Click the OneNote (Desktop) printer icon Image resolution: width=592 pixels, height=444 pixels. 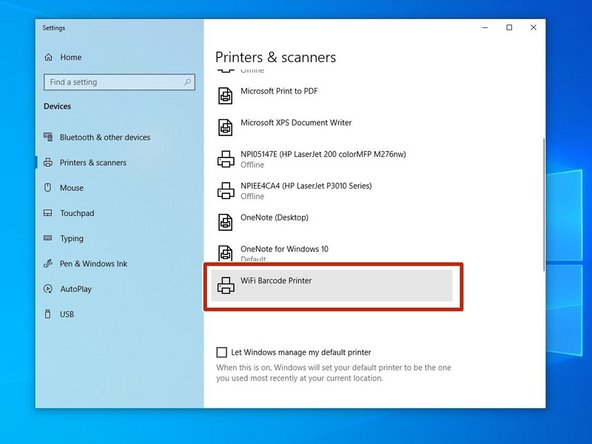225,222
